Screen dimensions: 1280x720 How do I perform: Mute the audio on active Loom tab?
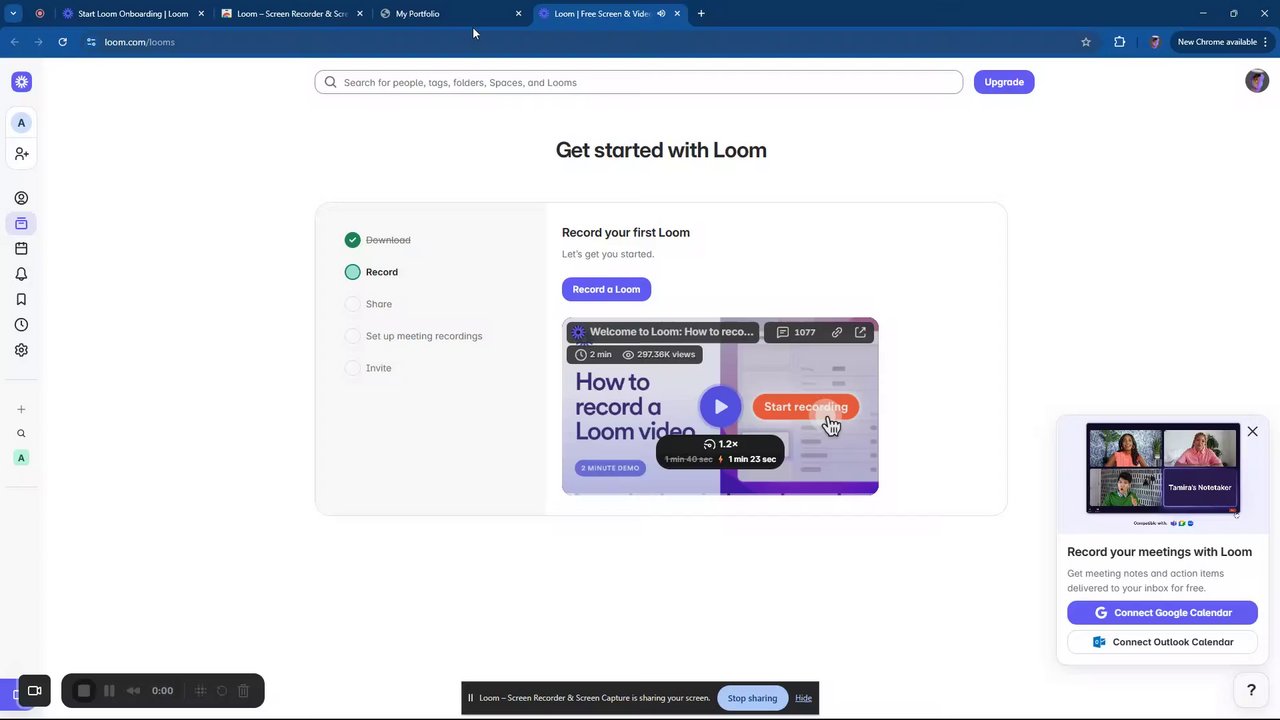point(661,14)
